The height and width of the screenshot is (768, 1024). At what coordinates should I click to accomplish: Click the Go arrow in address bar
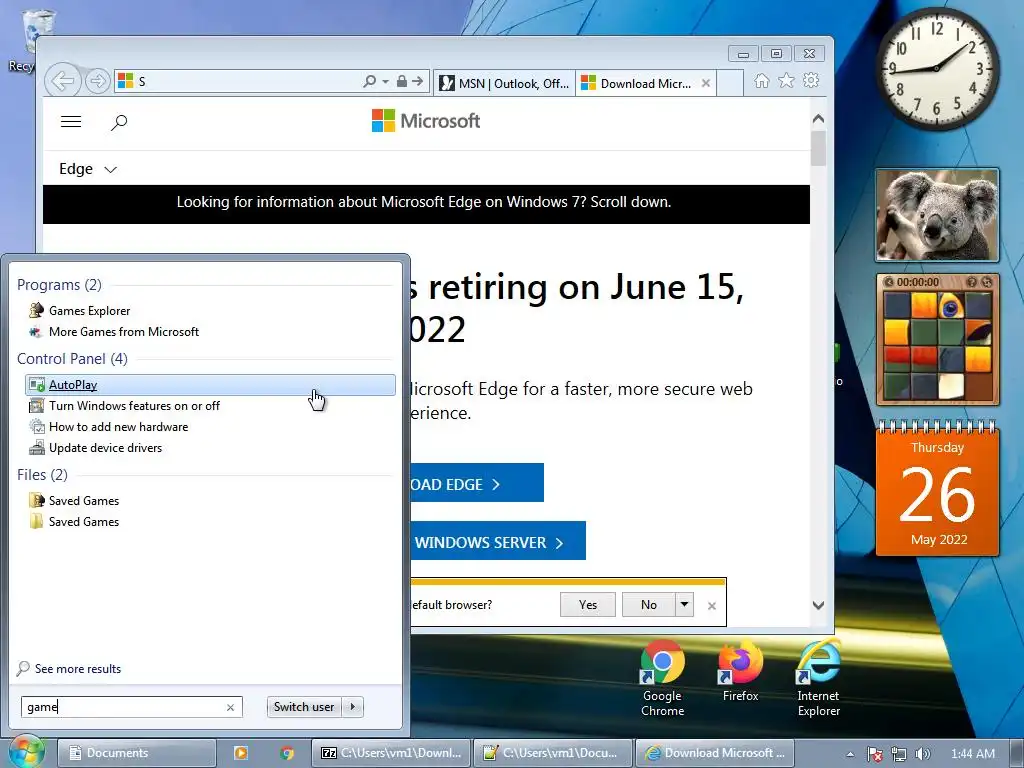(418, 81)
